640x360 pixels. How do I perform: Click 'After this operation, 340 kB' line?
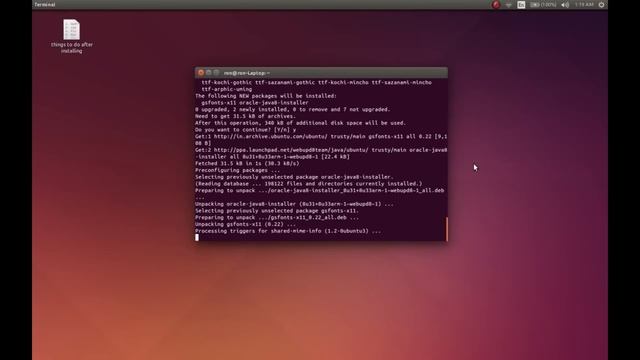(x=300, y=123)
